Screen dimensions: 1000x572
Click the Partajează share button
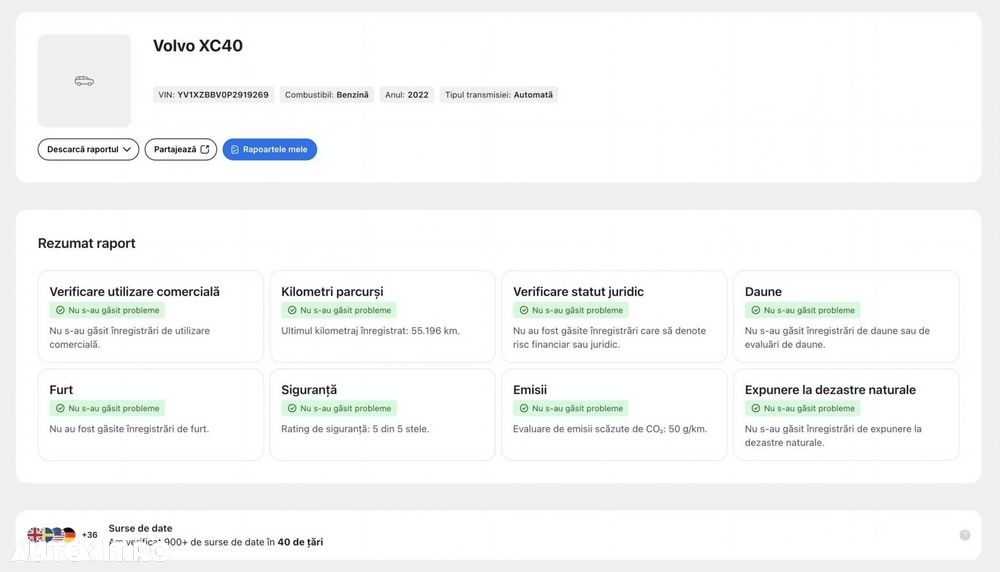[x=180, y=149]
